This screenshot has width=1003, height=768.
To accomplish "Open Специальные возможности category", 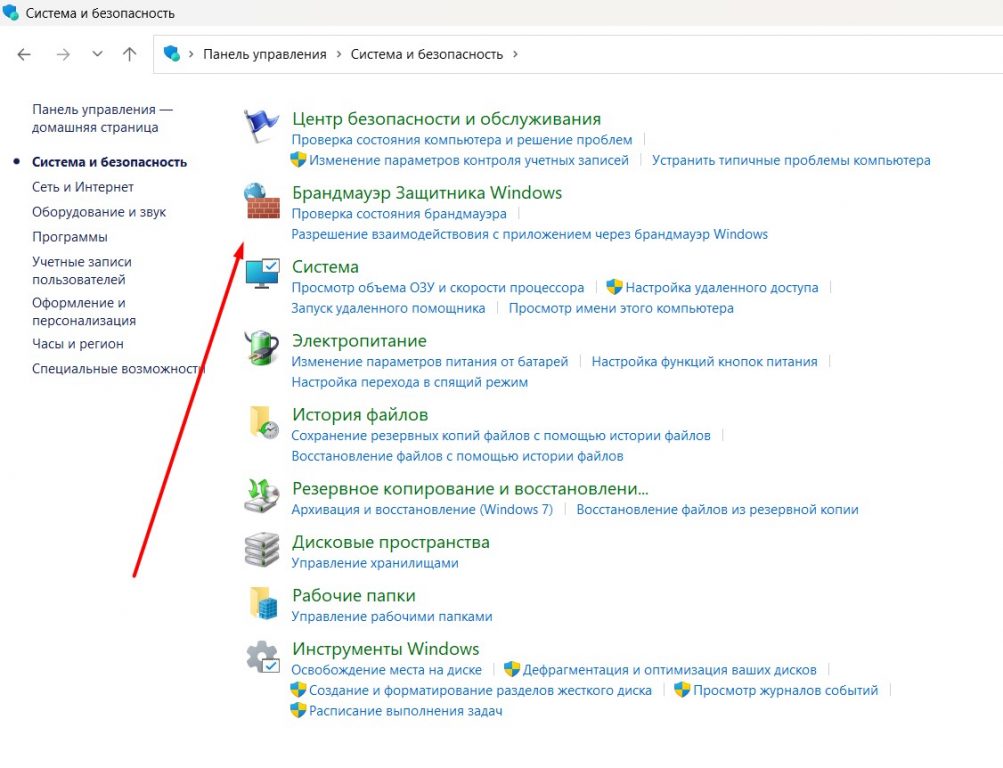I will click(118, 369).
